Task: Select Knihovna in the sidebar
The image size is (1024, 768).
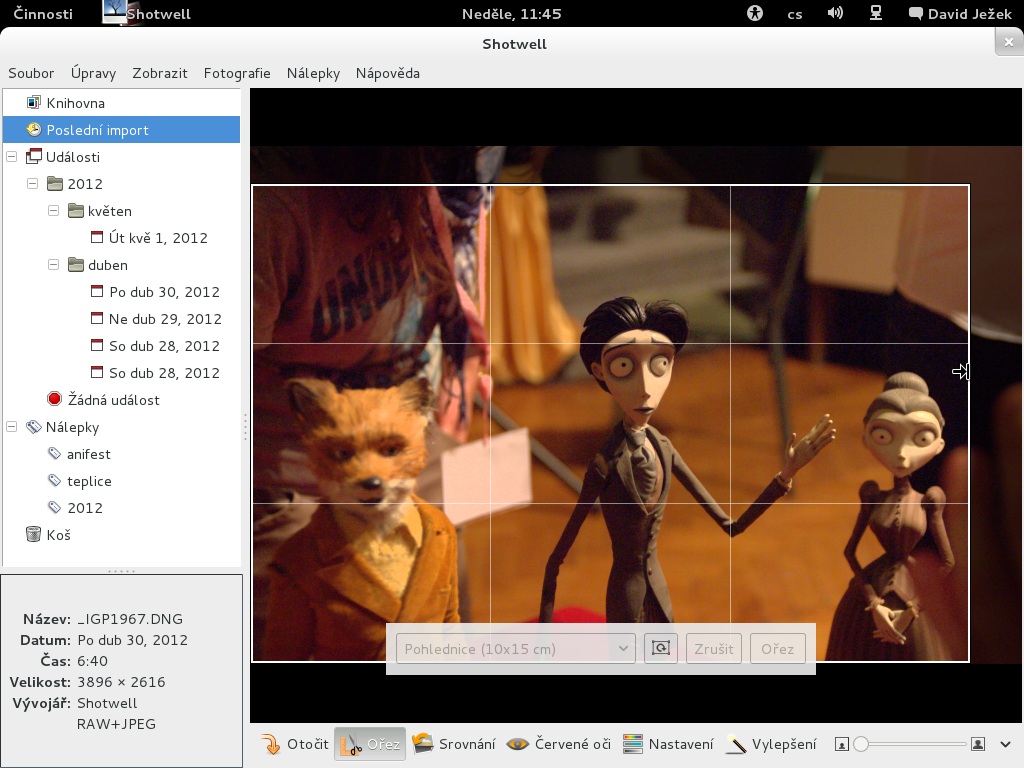Action: pyautogui.click(x=121, y=103)
